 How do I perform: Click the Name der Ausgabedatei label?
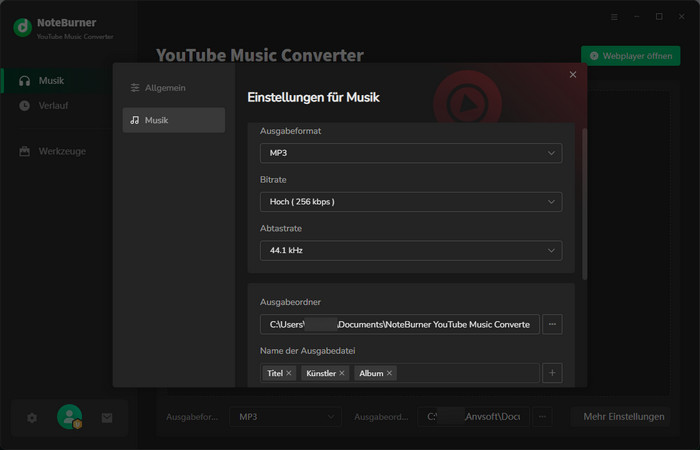click(308, 351)
